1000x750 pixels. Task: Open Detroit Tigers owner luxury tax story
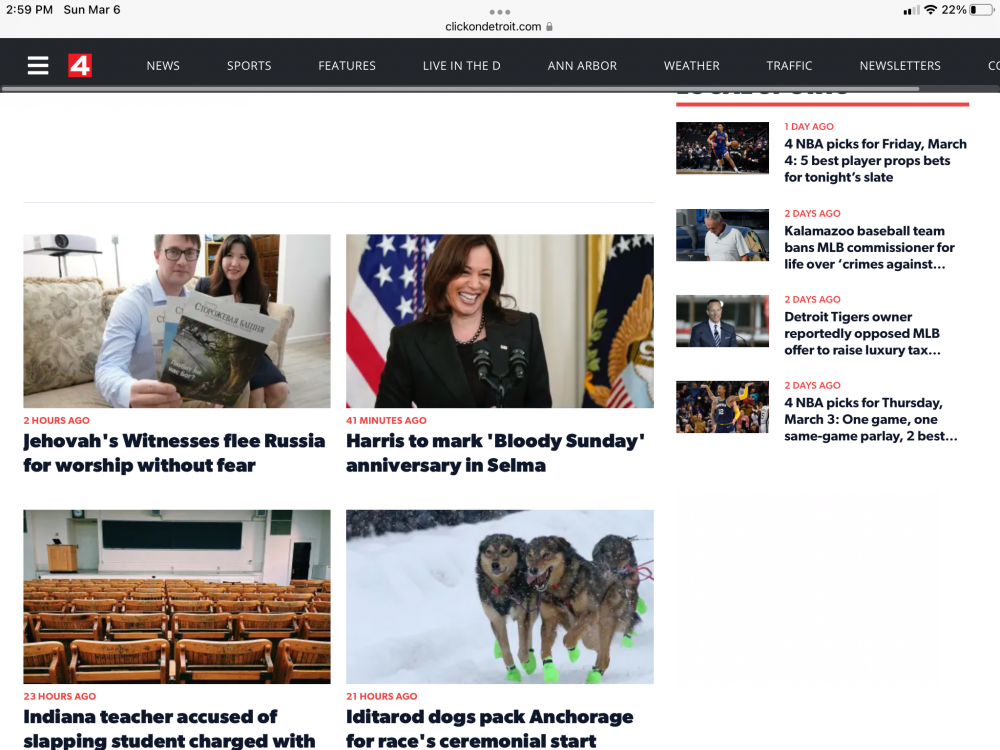click(862, 333)
